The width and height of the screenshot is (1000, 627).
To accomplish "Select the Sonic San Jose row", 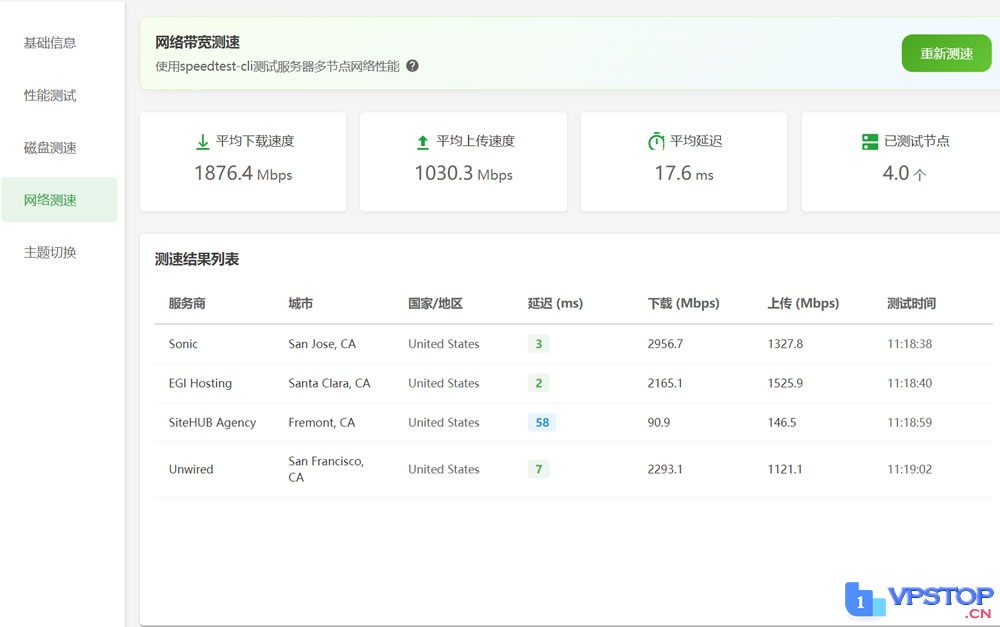I will click(573, 344).
